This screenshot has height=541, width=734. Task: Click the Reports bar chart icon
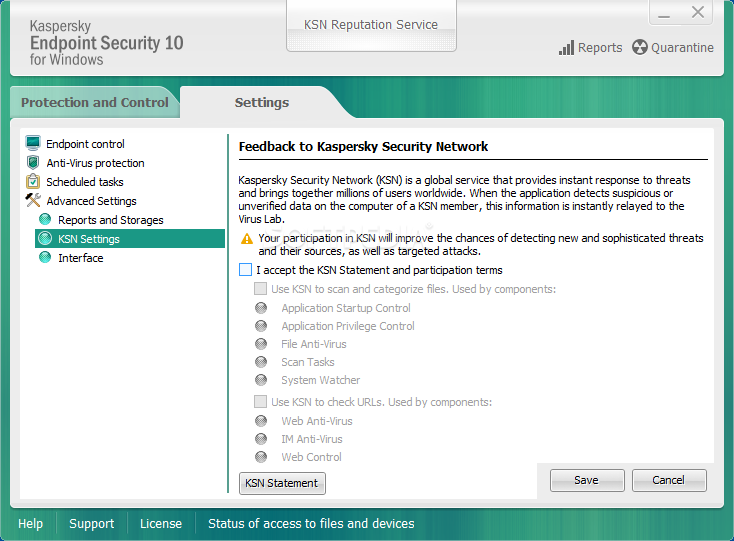566,47
